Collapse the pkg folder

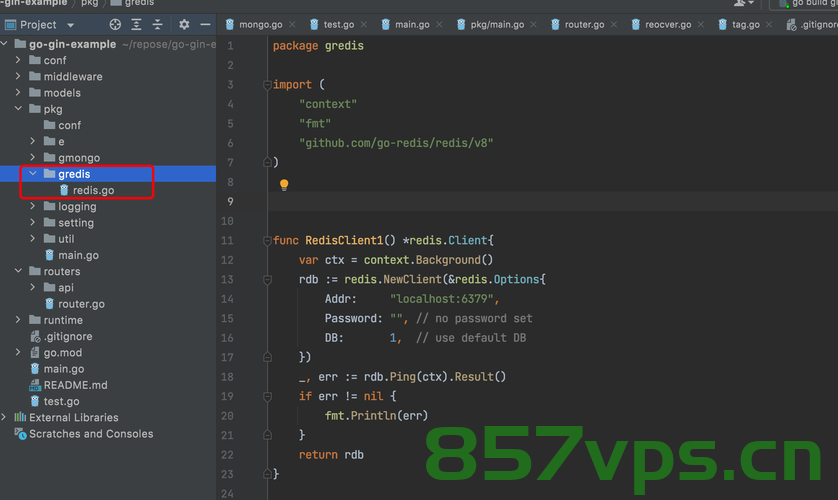[x=18, y=108]
